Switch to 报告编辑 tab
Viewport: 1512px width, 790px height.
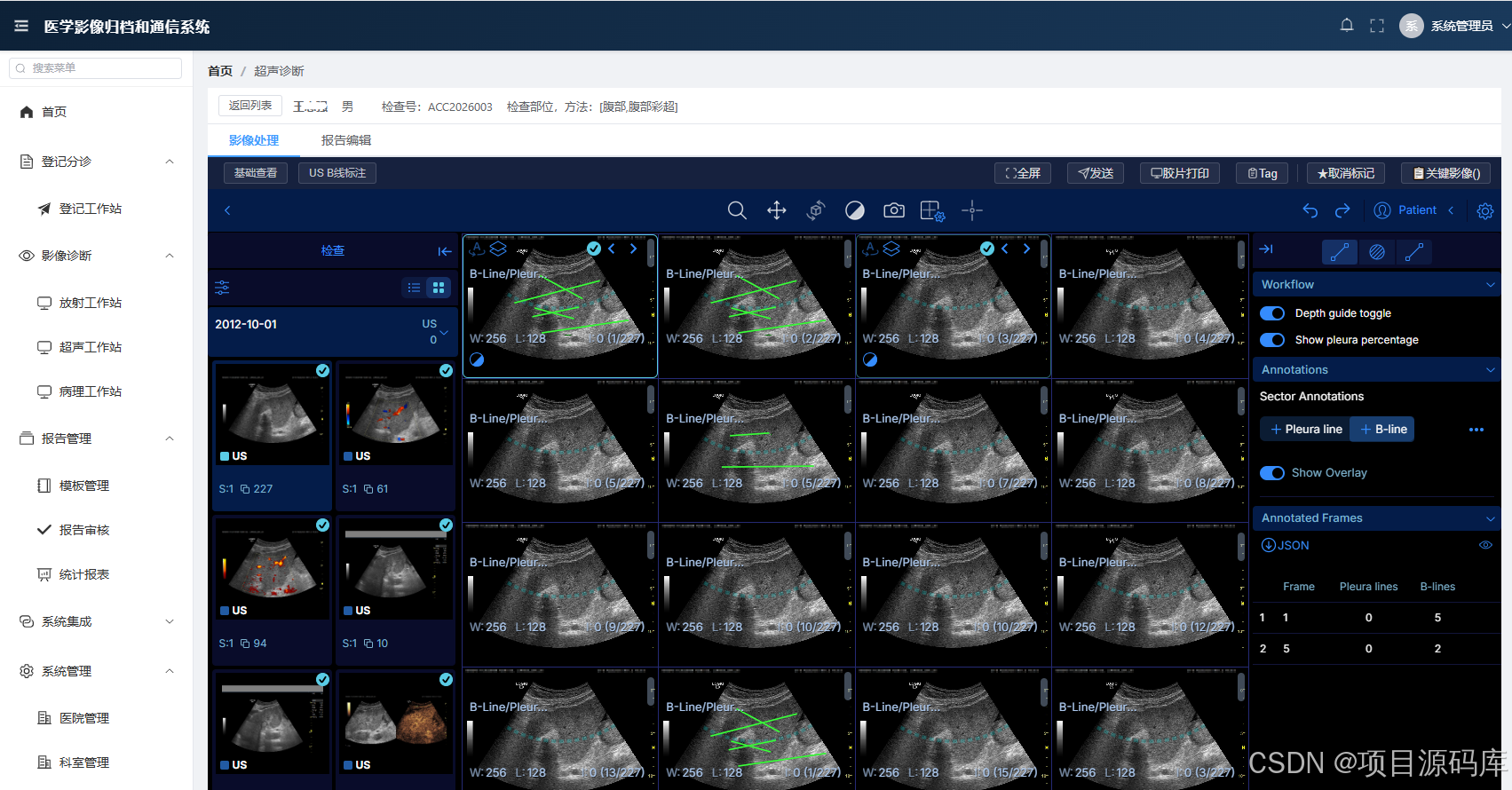point(346,140)
